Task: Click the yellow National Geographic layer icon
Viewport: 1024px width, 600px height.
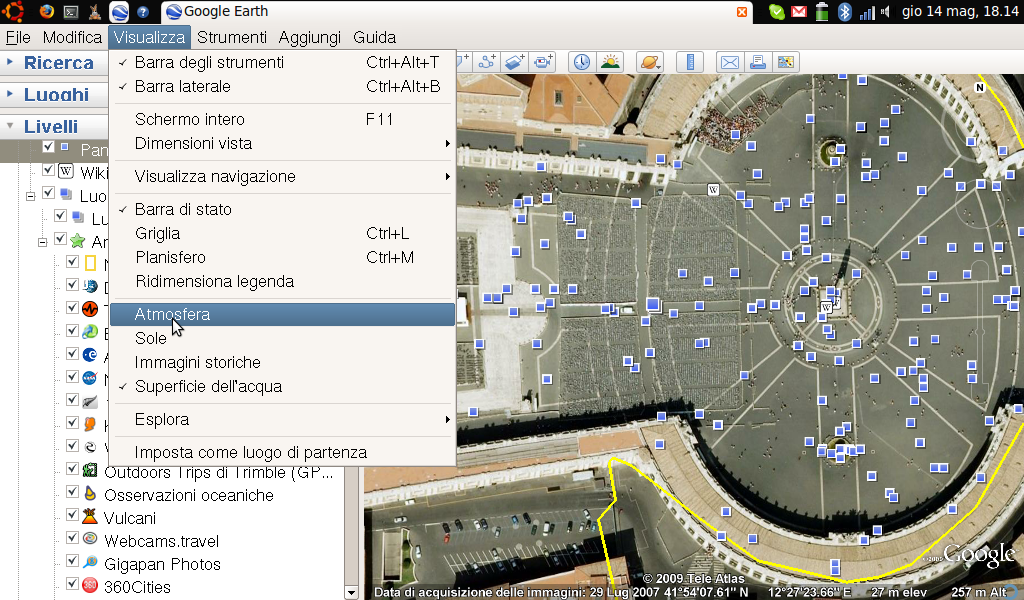Action: (x=90, y=263)
